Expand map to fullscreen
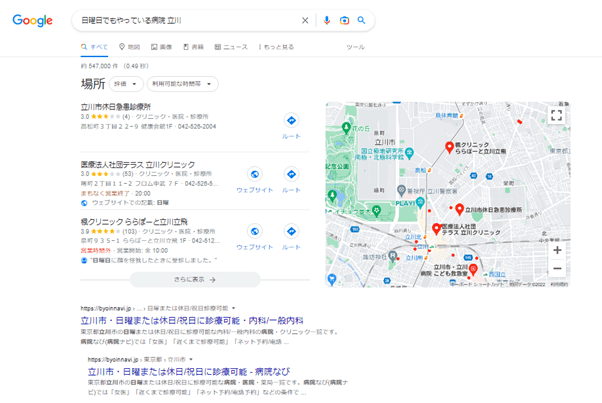This screenshot has height=403, width=602. click(556, 115)
